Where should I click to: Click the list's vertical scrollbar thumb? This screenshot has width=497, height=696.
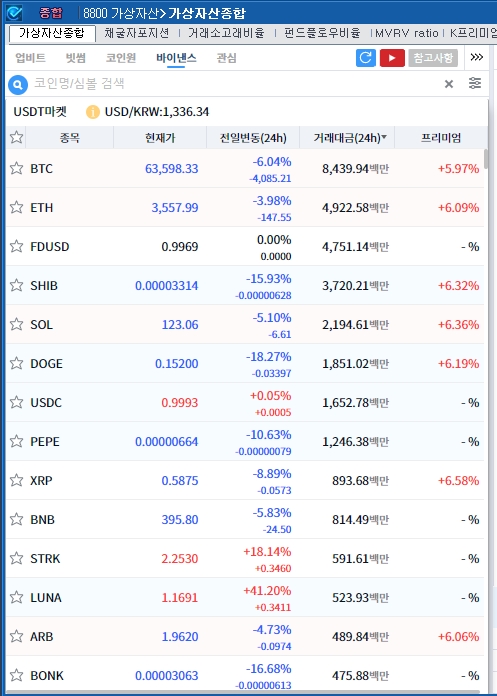coord(487,159)
